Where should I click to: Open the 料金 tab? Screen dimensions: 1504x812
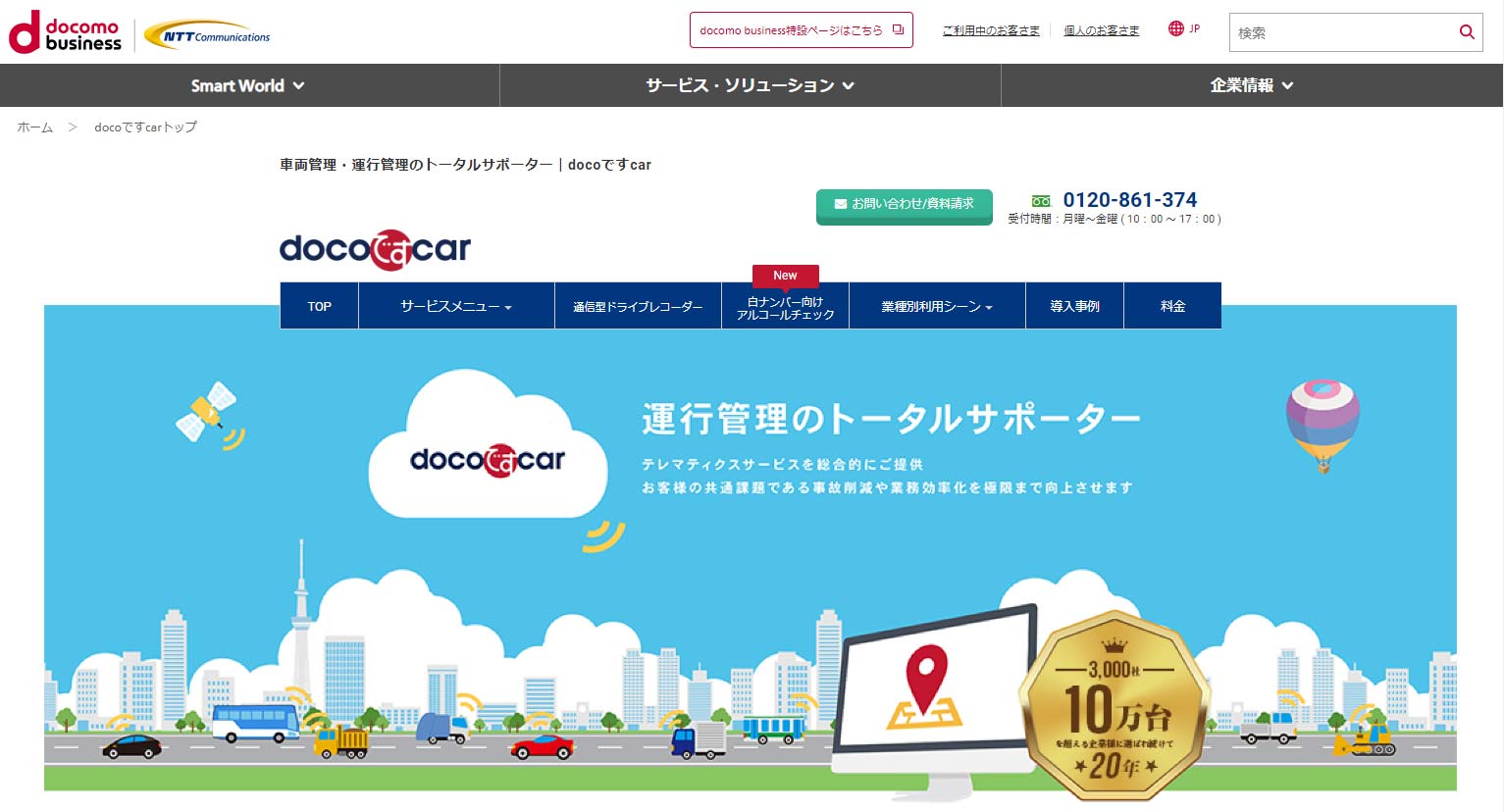(x=1172, y=306)
